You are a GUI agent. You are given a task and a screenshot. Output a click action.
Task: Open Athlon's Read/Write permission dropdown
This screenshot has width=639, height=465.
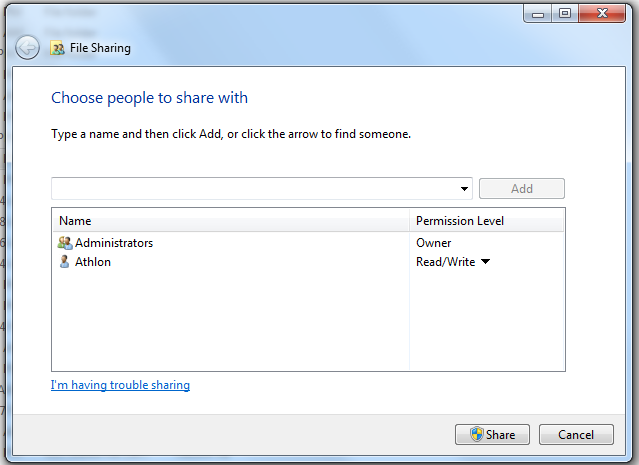pos(485,262)
